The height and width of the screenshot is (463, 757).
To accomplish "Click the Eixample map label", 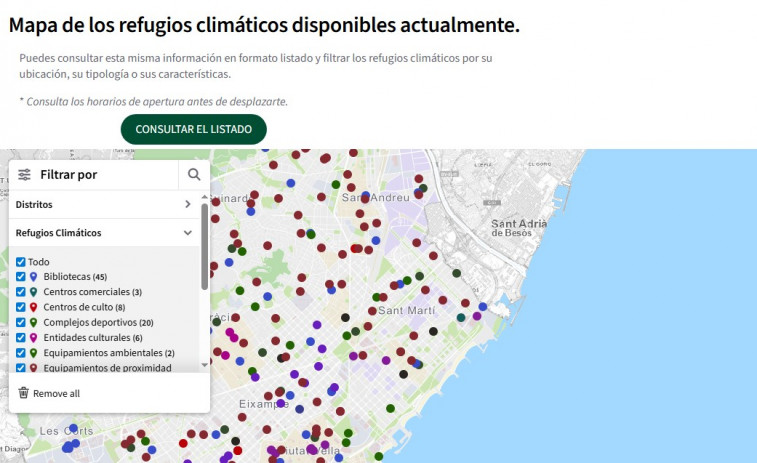I will tap(264, 404).
